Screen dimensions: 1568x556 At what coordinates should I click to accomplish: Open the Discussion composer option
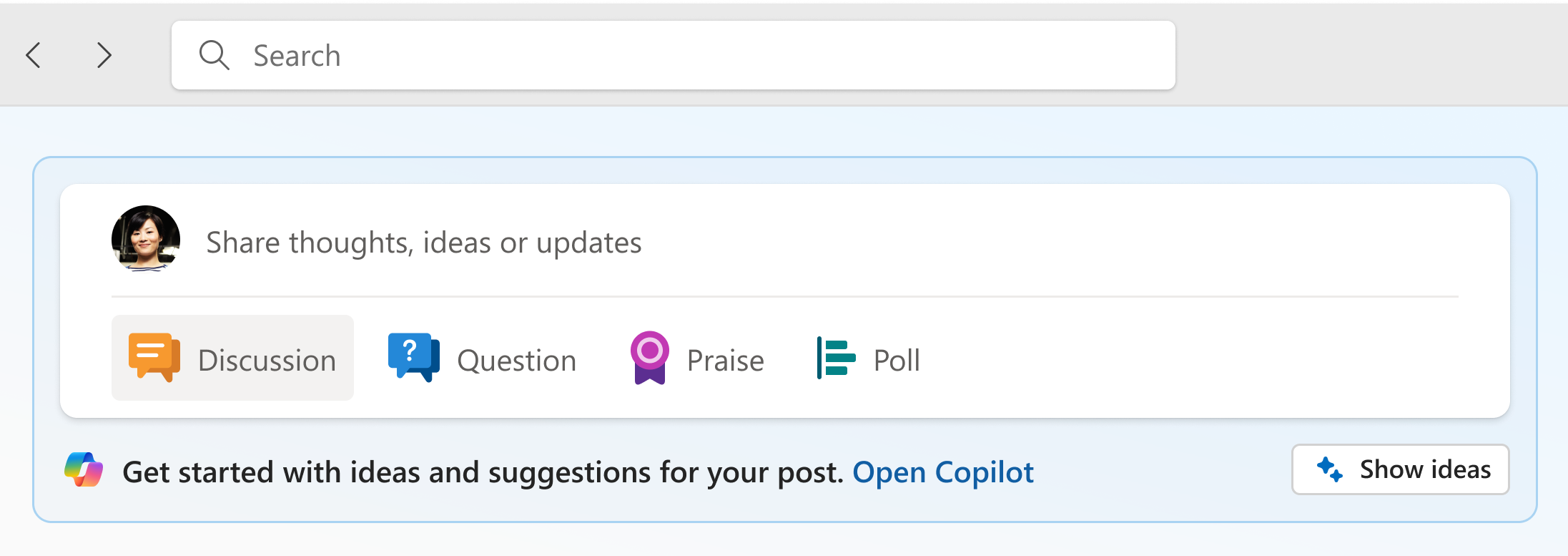[232, 358]
